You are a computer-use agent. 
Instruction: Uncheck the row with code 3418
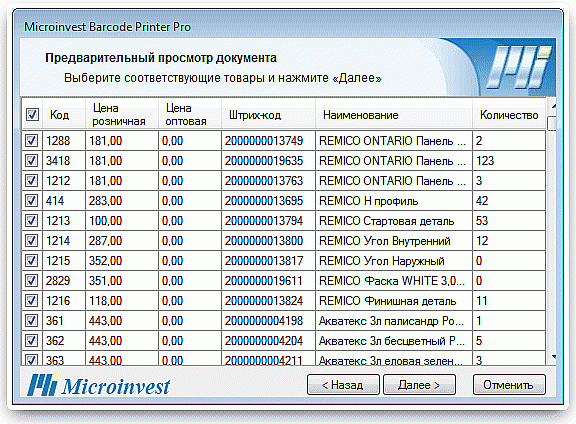pos(31,160)
